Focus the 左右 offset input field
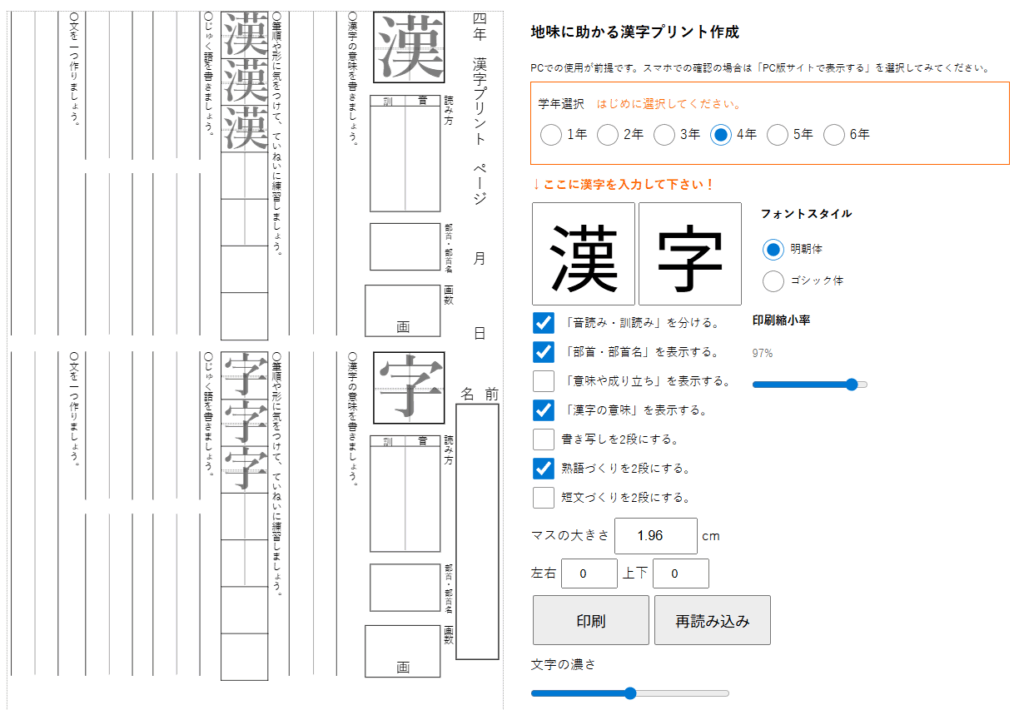Image resolution: width=1024 pixels, height=710 pixels. pos(589,574)
